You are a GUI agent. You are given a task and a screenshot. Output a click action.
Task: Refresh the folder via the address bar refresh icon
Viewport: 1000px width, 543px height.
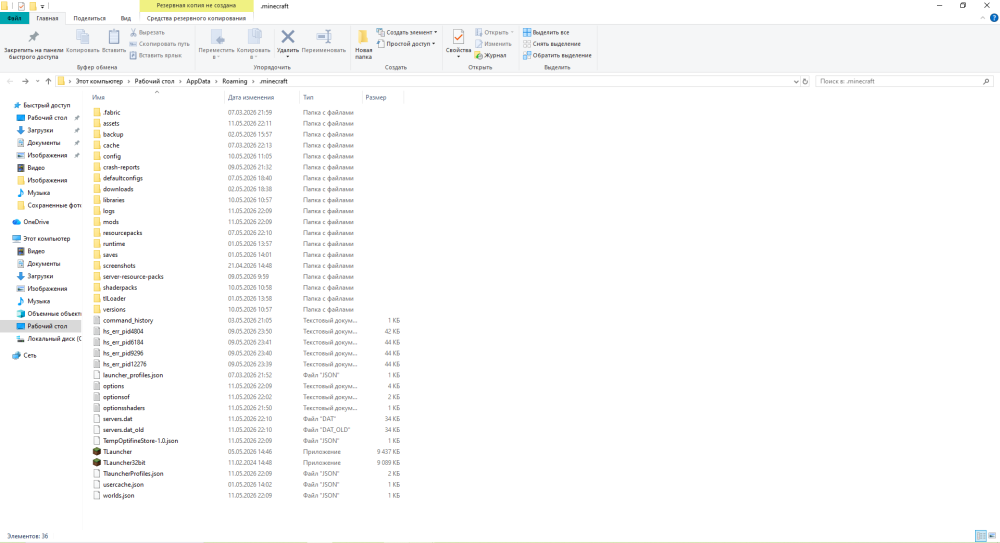click(x=805, y=82)
